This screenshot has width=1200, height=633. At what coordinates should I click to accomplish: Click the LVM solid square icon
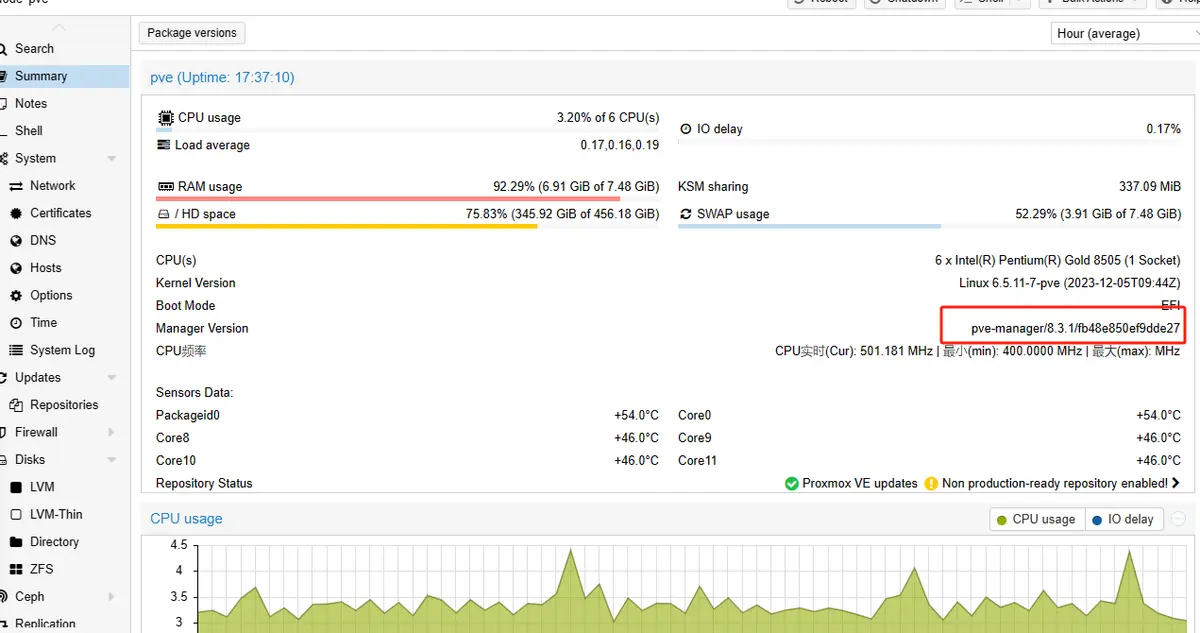click(x=16, y=487)
